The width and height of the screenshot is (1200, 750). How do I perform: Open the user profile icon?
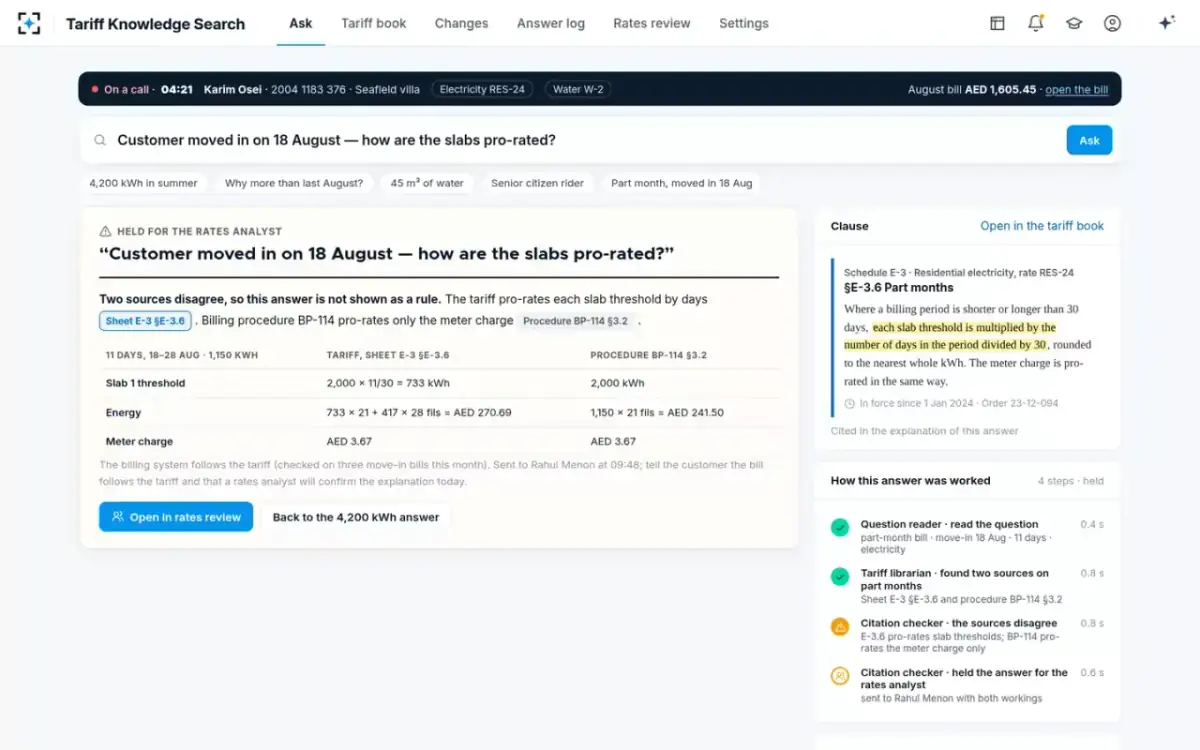point(1112,23)
